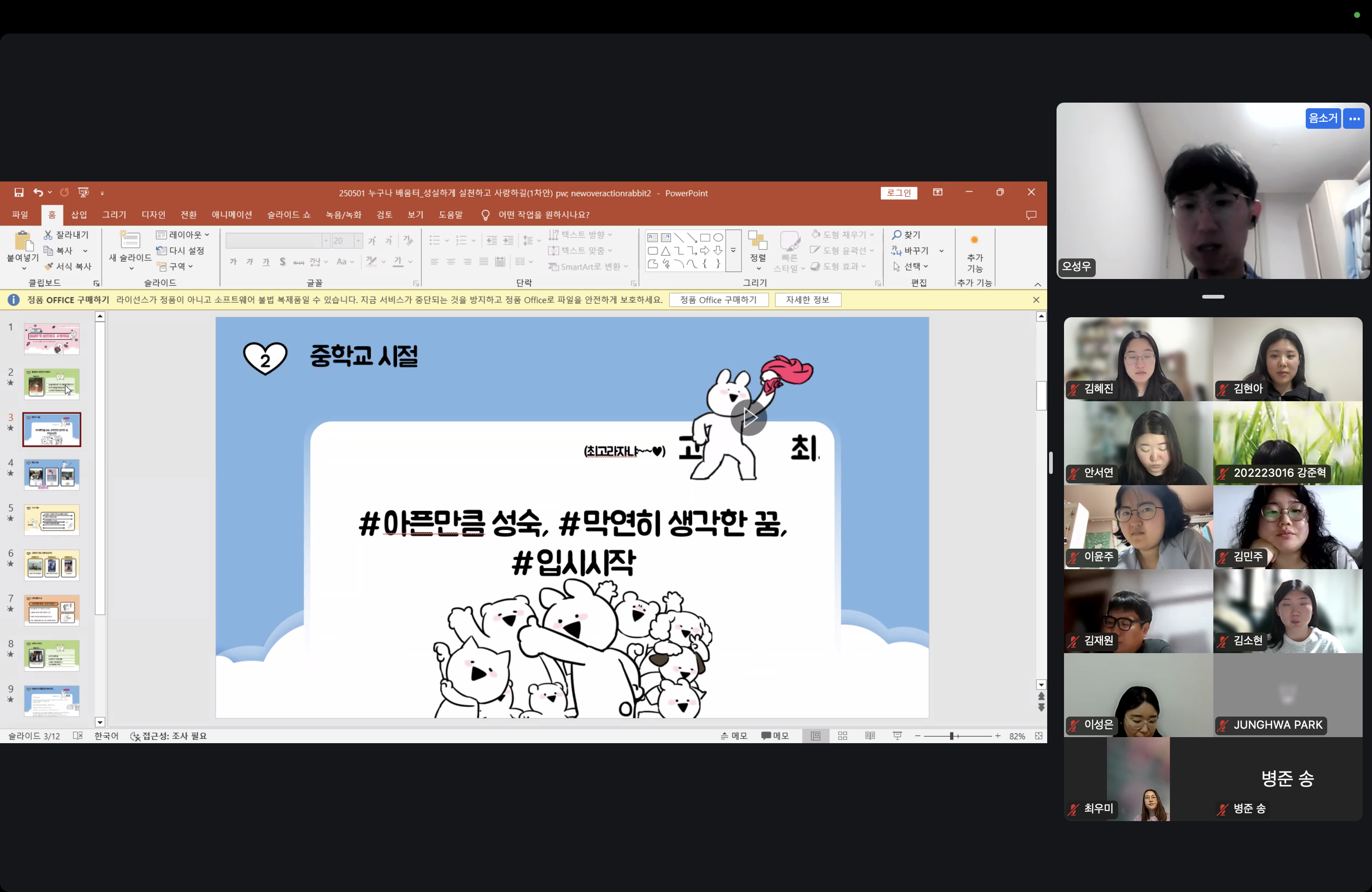Start slide show from status bar icon
This screenshot has height=892, width=1372.
[897, 736]
